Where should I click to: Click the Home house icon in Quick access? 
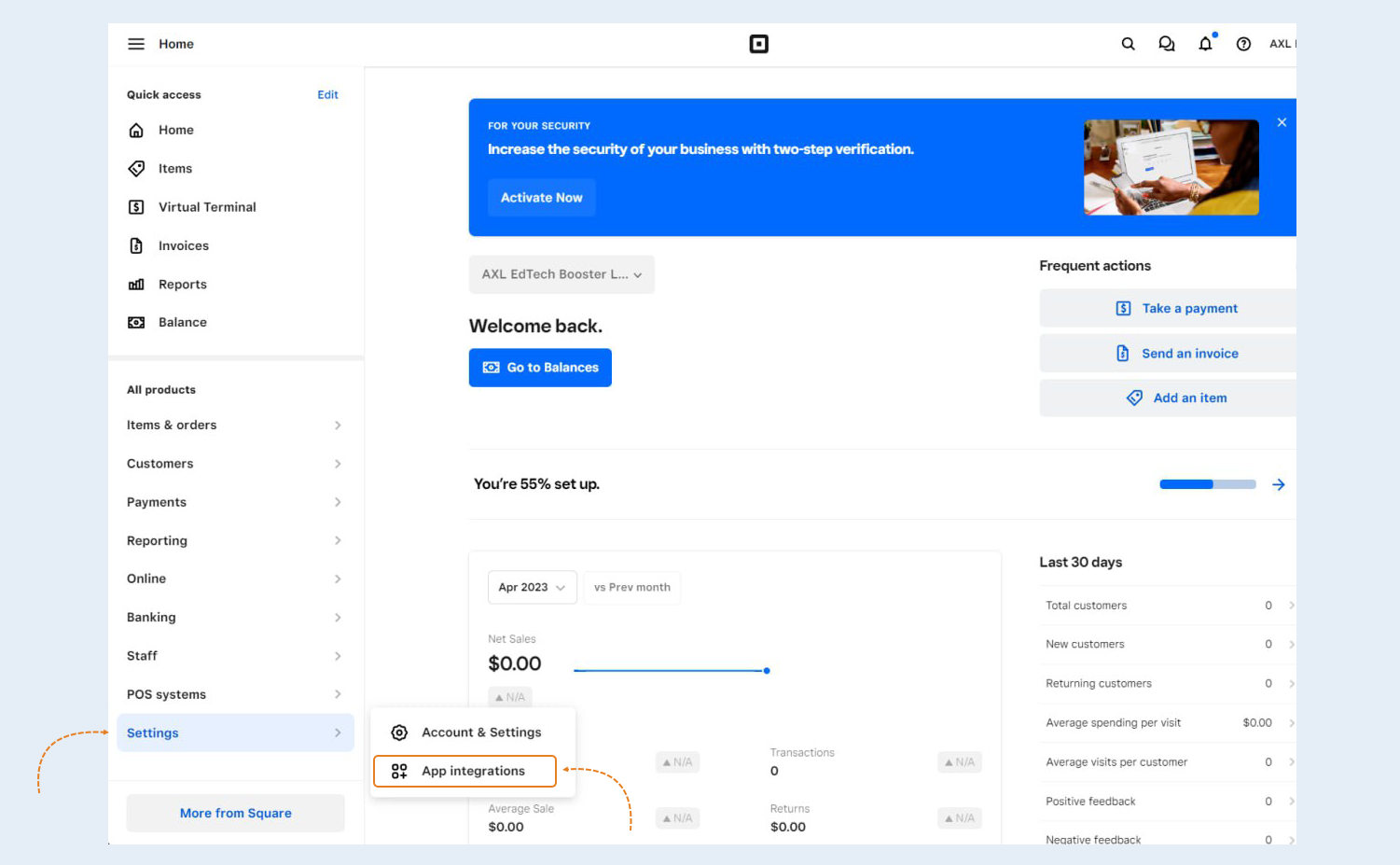click(x=136, y=130)
